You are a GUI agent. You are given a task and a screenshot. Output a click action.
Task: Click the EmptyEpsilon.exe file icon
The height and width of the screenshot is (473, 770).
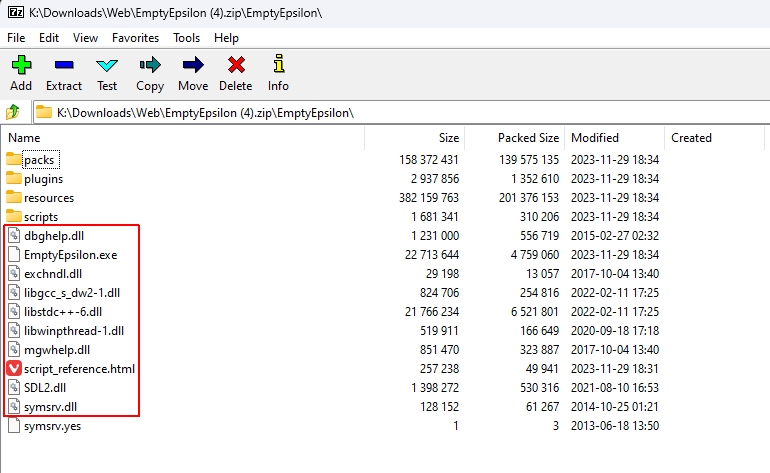(x=14, y=254)
